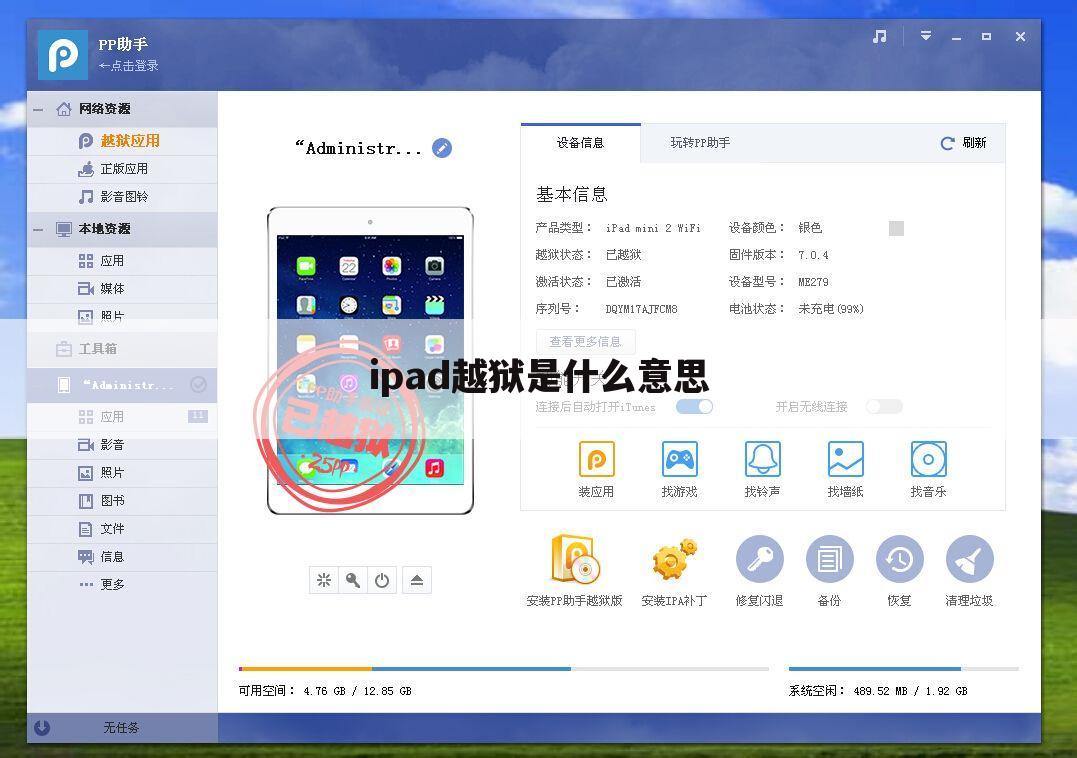Image resolution: width=1077 pixels, height=758 pixels.
Task: Click the respring loading icon below device
Action: [x=324, y=580]
